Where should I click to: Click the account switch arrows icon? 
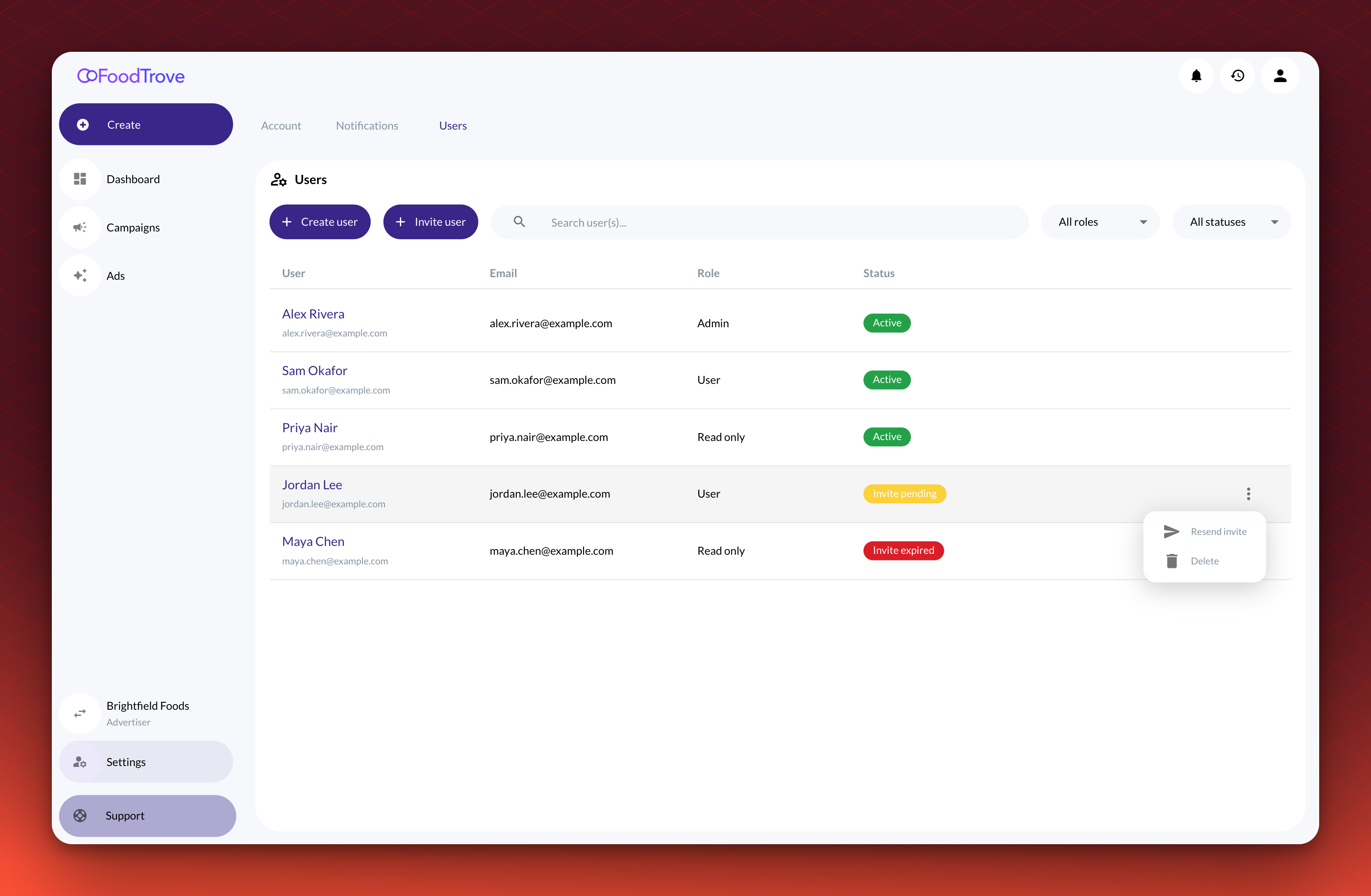pos(80,713)
